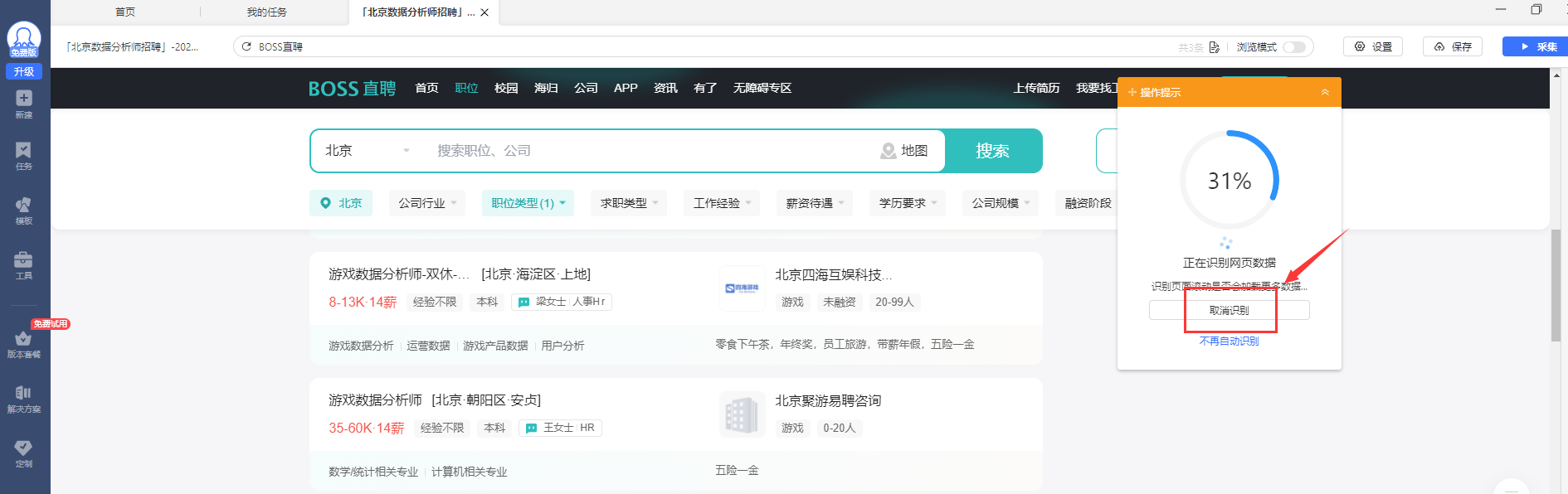Click the move icon on 操作提示 header
The width and height of the screenshot is (1568, 494).
[x=1132, y=92]
